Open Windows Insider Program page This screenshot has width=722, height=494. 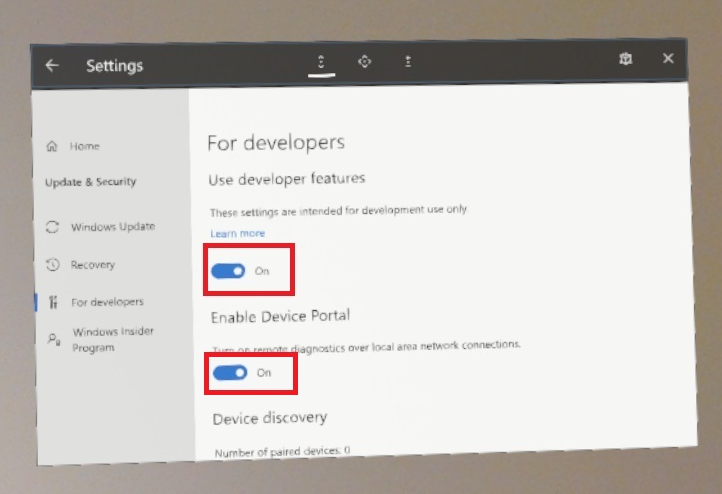(x=113, y=339)
